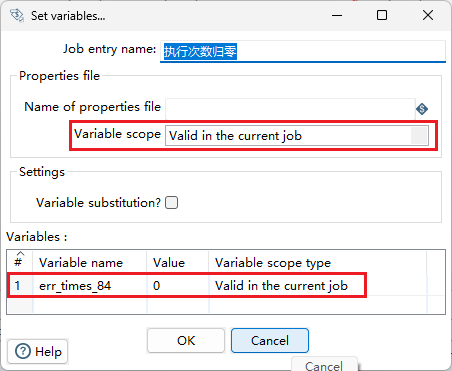The height and width of the screenshot is (371, 452).
Task: Sort by the # column header
Action: (19, 261)
